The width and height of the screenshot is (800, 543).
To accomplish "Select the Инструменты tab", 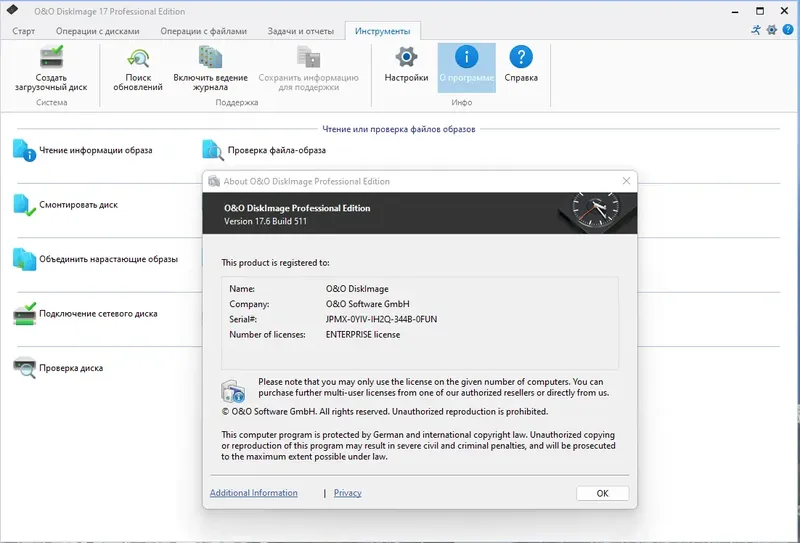I will pos(383,31).
